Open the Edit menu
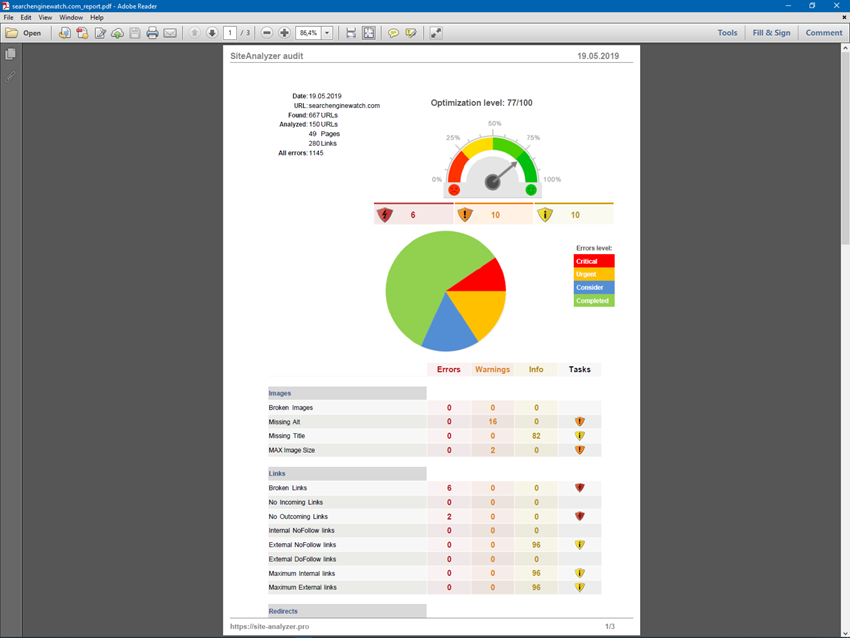This screenshot has height=638, width=850. [26, 17]
